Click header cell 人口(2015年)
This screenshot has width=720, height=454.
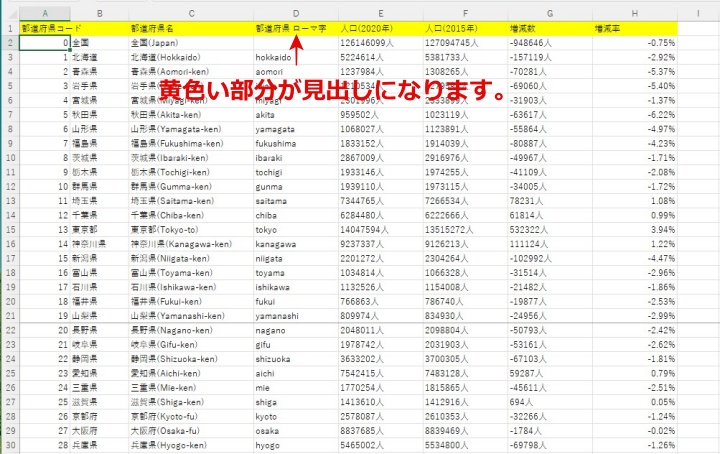pyautogui.click(x=465, y=28)
